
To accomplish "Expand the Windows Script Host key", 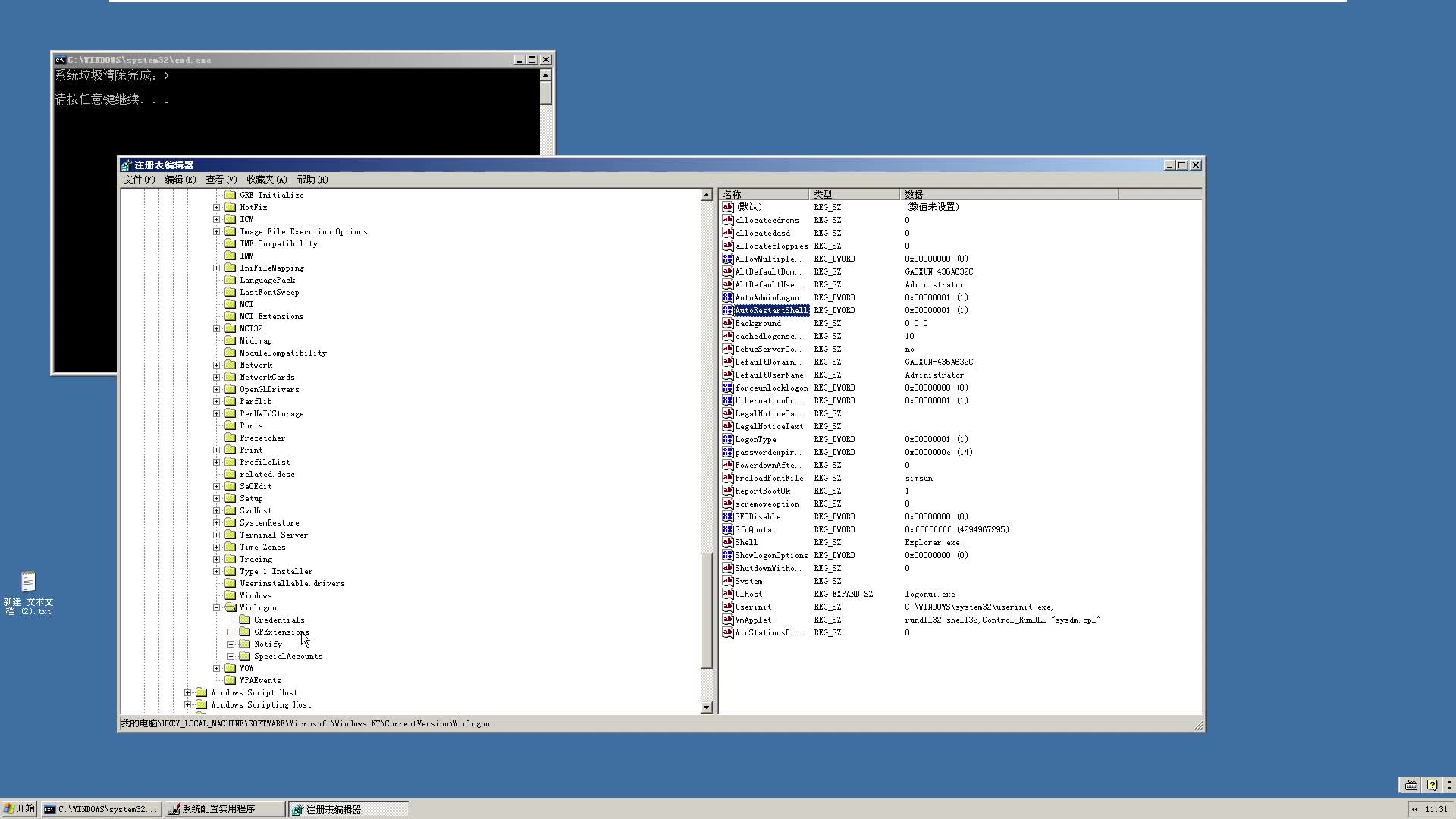I will (188, 692).
